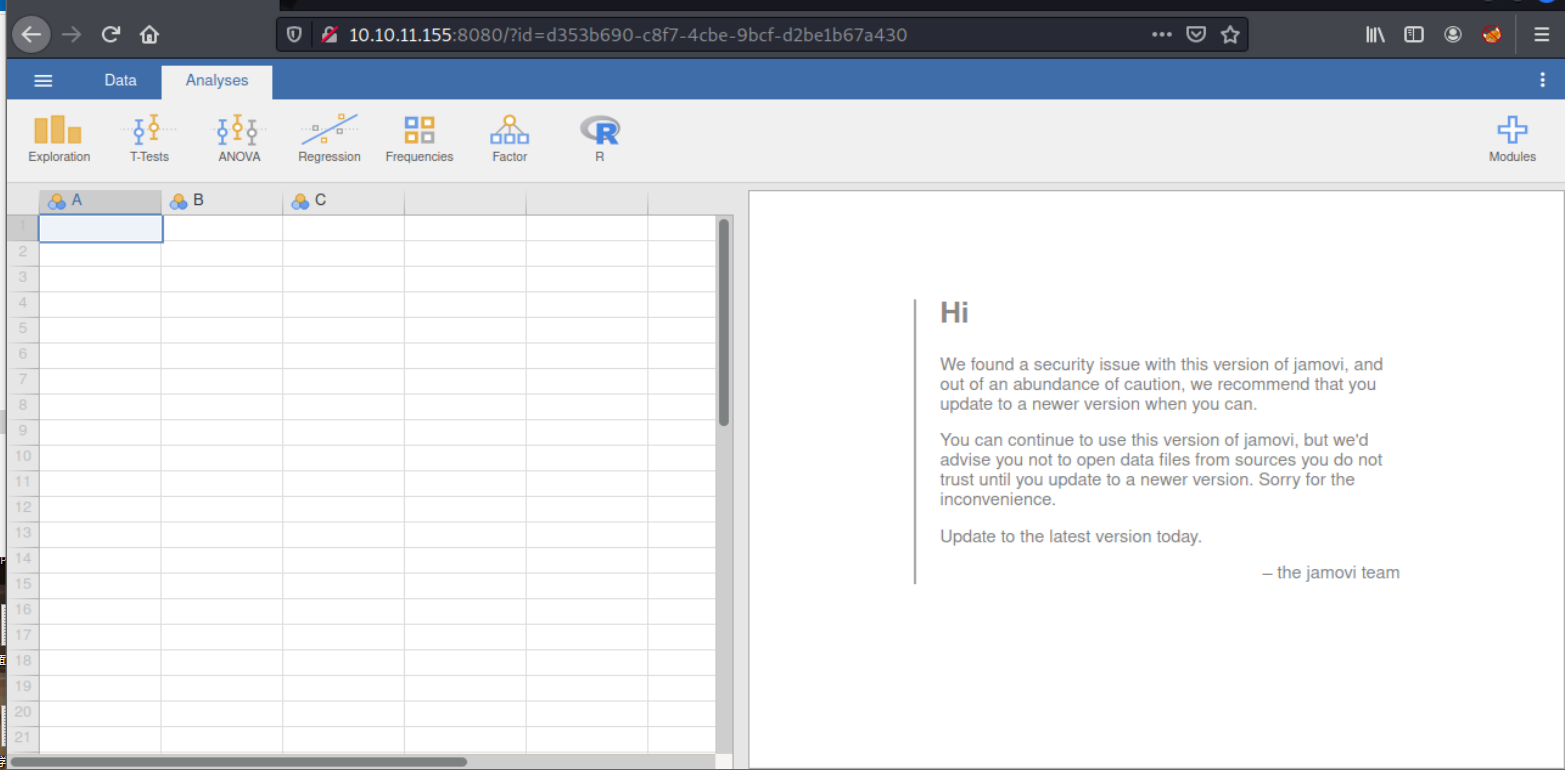Select column A header
Screen dimensions: 1565x770
point(100,201)
